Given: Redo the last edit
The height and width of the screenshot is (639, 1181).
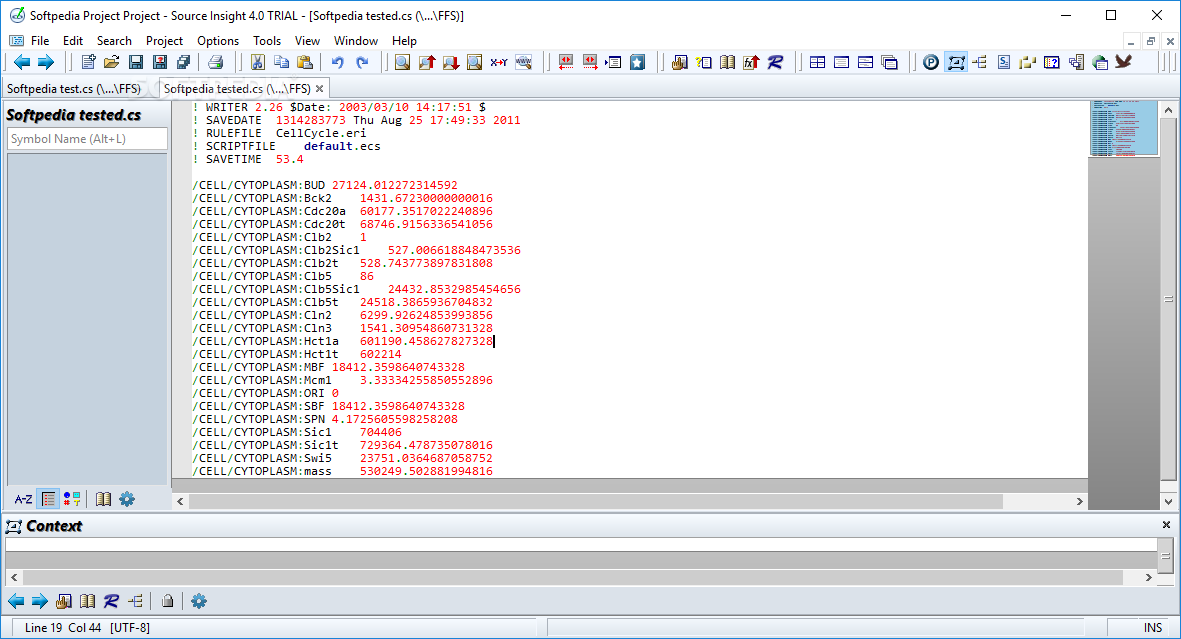Looking at the screenshot, I should tap(362, 63).
